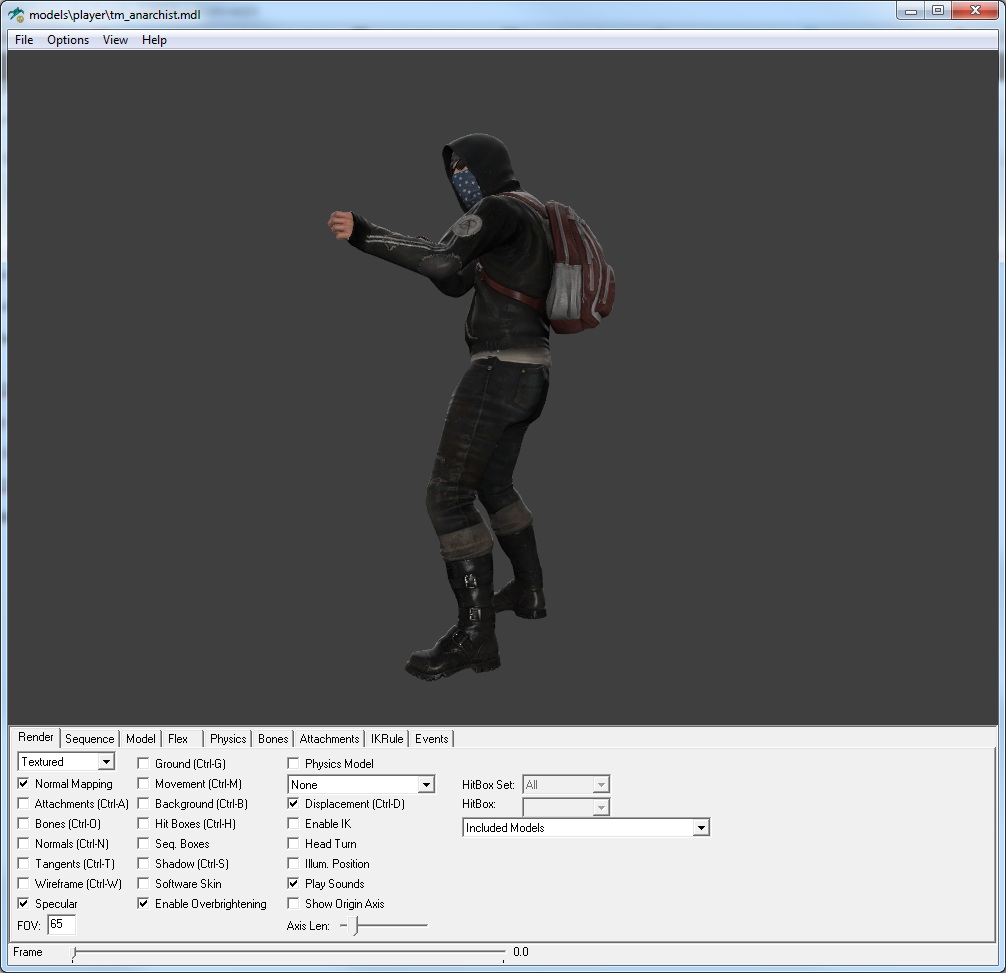Toggle the Ground (Ctrl-G) checkbox

(x=144, y=764)
